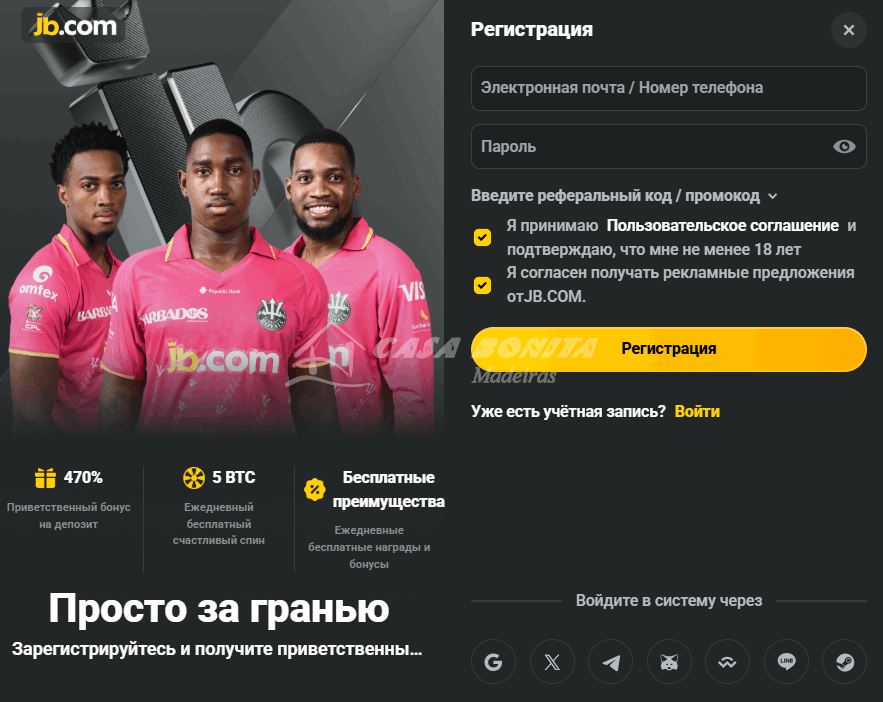
Task: Sign in with WalletConnect icon
Action: 728,661
